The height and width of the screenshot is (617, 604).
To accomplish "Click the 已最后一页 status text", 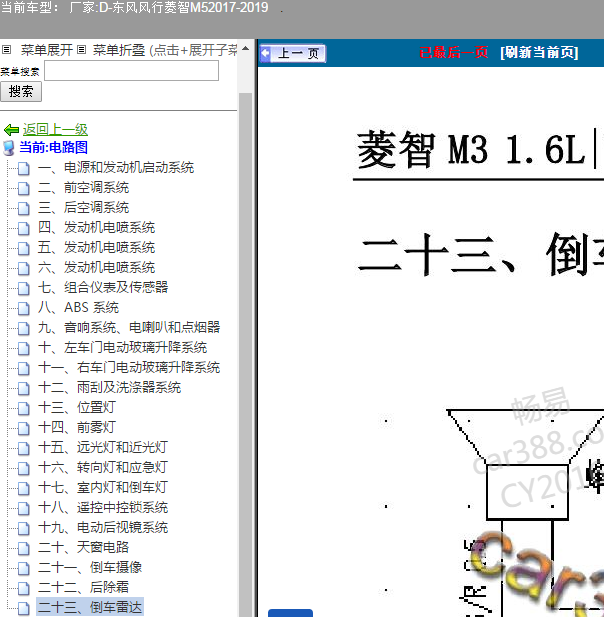I will 453,52.
